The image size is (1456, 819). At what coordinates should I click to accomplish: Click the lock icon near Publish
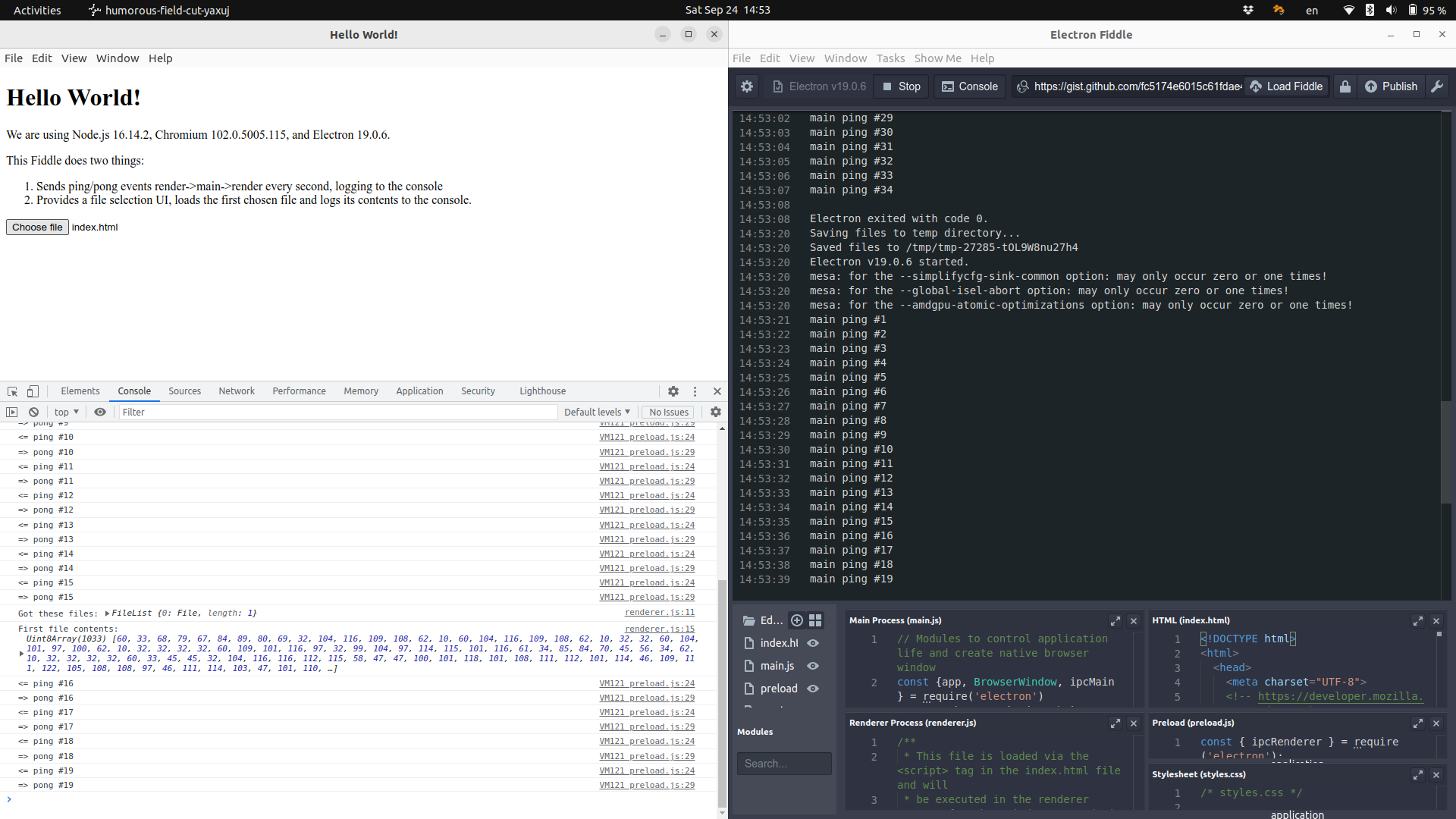[1345, 86]
